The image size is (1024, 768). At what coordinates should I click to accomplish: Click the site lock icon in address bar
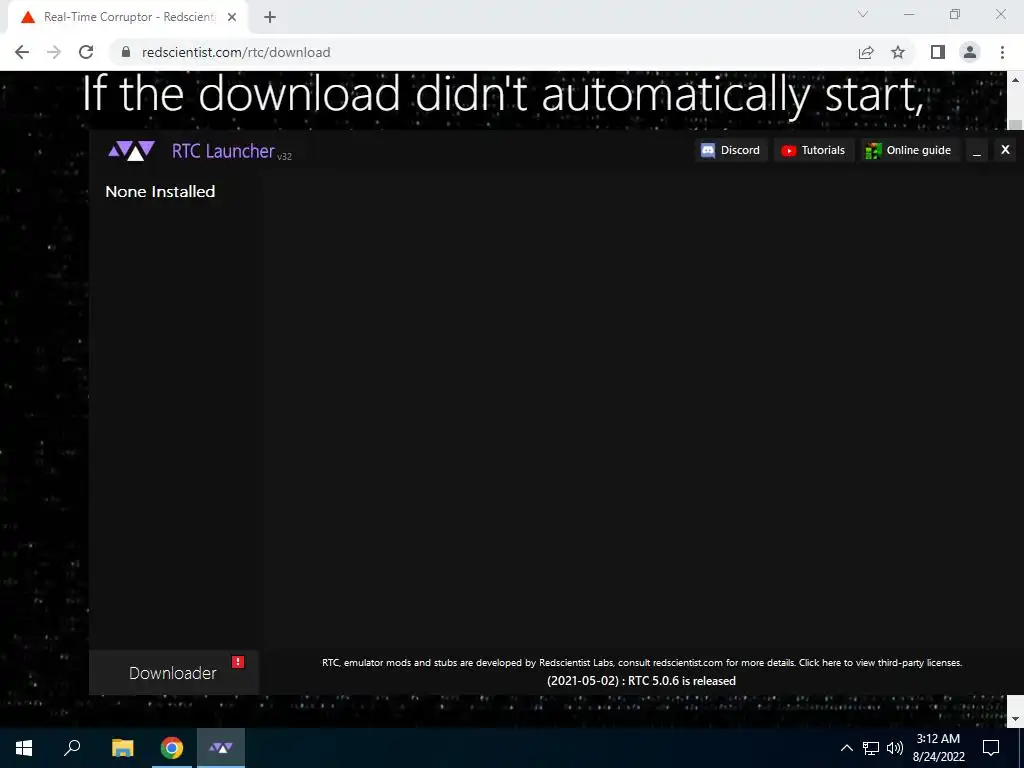(x=126, y=52)
